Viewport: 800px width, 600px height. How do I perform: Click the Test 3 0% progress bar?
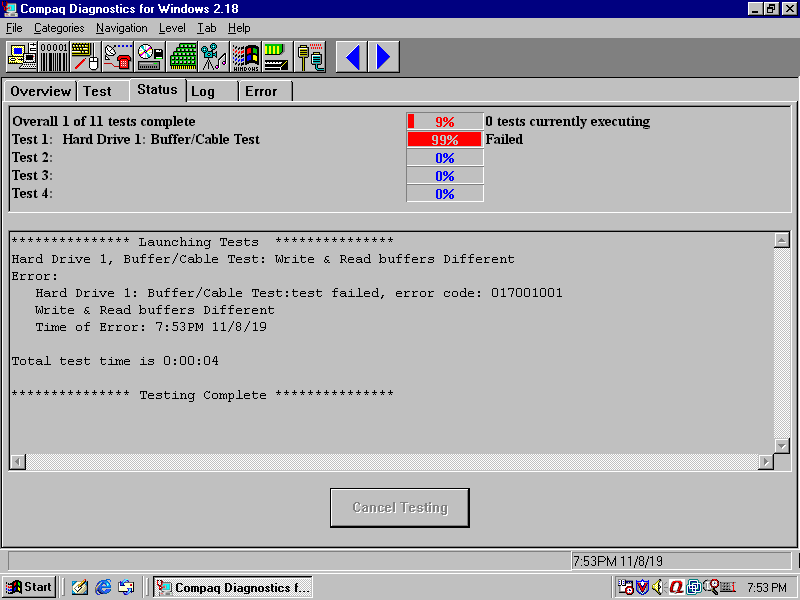[445, 176]
